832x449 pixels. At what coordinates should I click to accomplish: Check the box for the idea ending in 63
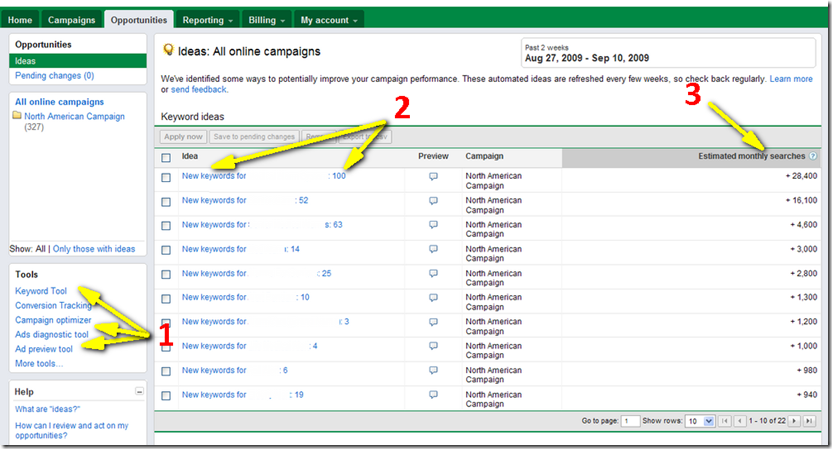[166, 226]
